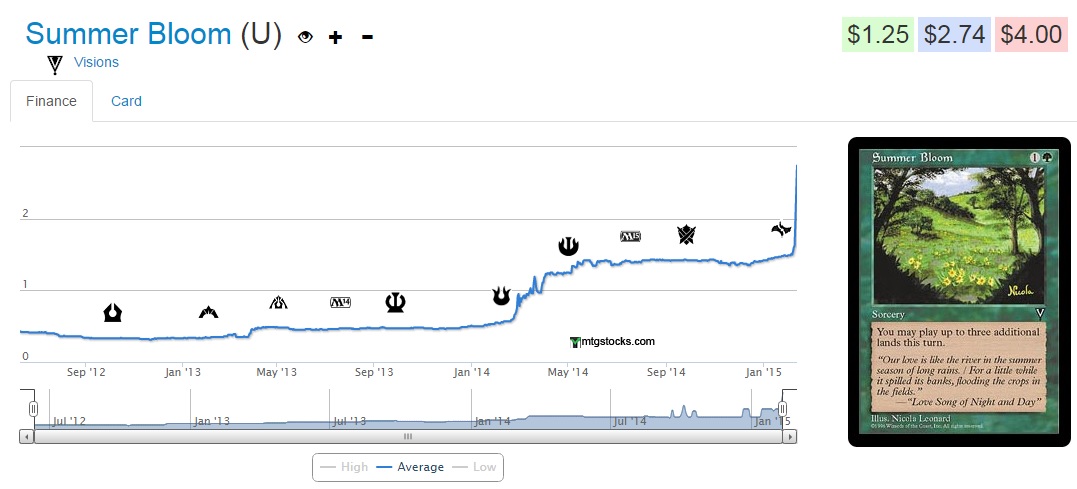Switch to the Card tab
The image size is (1077, 489).
126,101
